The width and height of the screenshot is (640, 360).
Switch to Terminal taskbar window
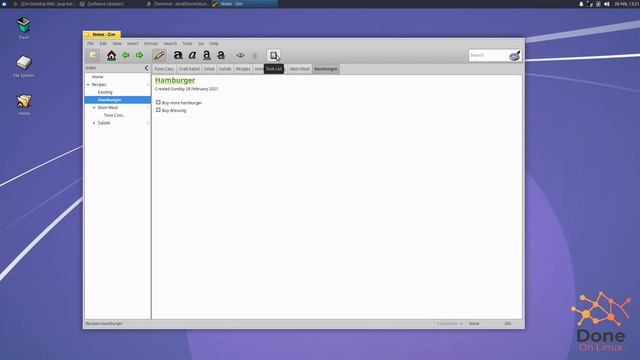tap(178, 4)
